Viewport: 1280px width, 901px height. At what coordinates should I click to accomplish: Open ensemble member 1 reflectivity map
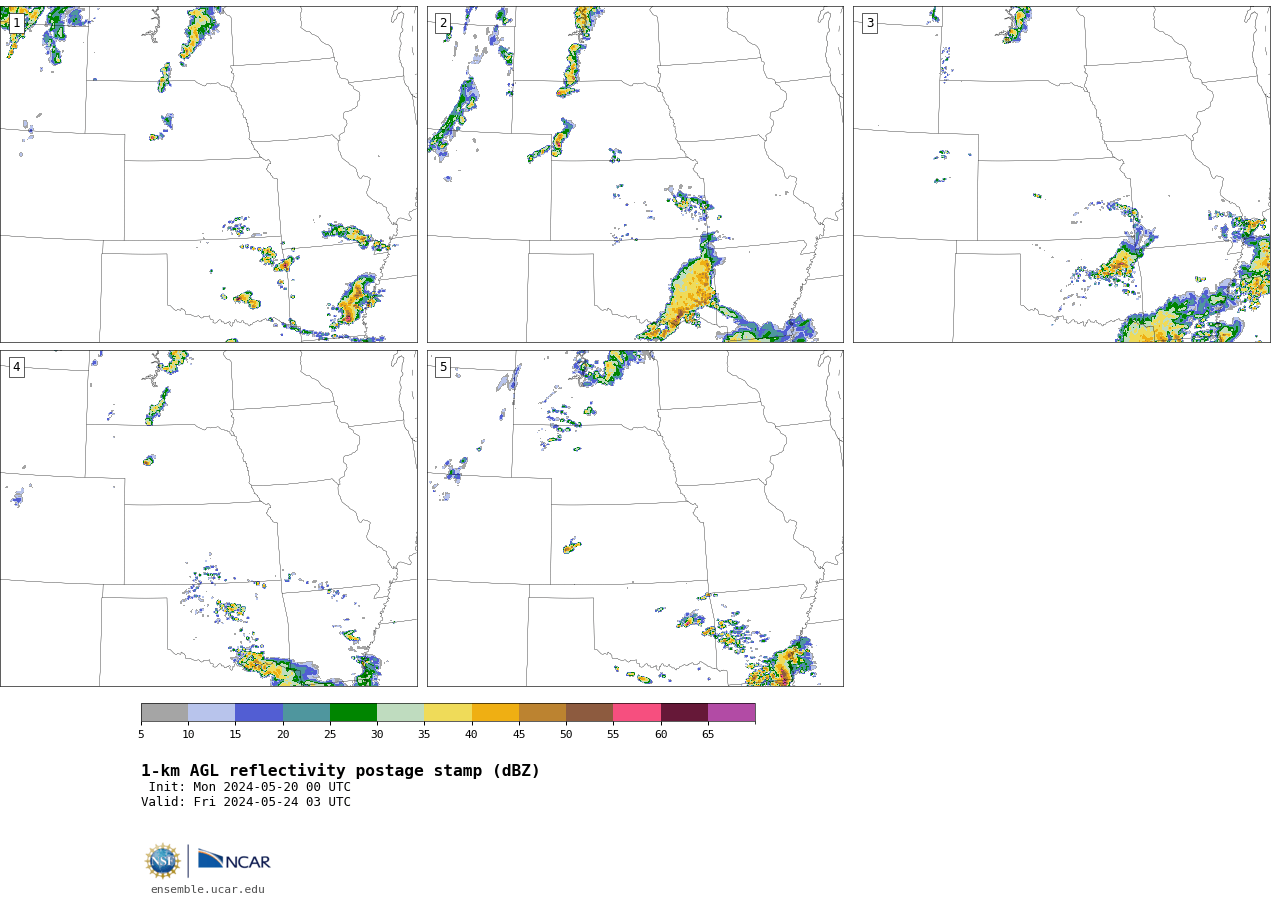click(208, 174)
